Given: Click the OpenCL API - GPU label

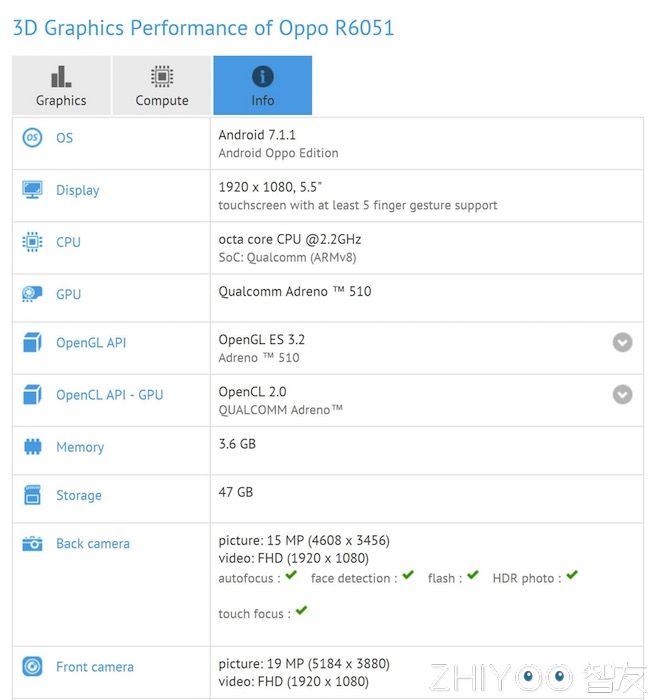Looking at the screenshot, I should point(109,395).
